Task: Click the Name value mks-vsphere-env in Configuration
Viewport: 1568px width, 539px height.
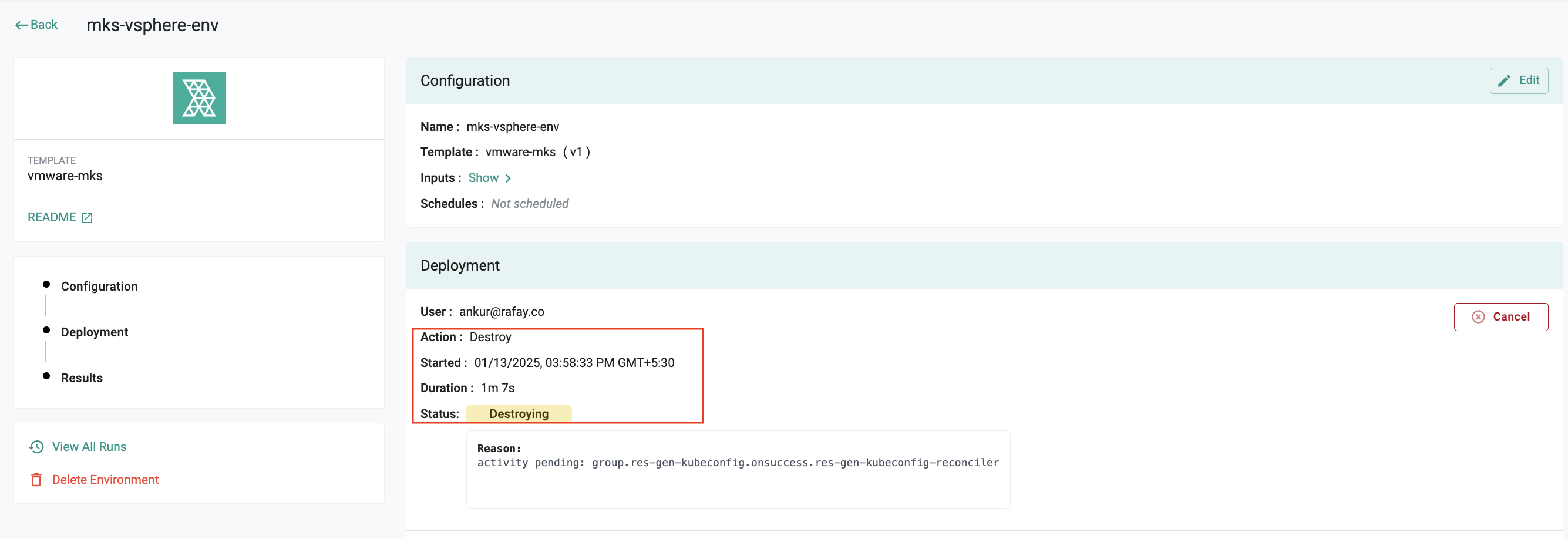Action: [x=513, y=127]
